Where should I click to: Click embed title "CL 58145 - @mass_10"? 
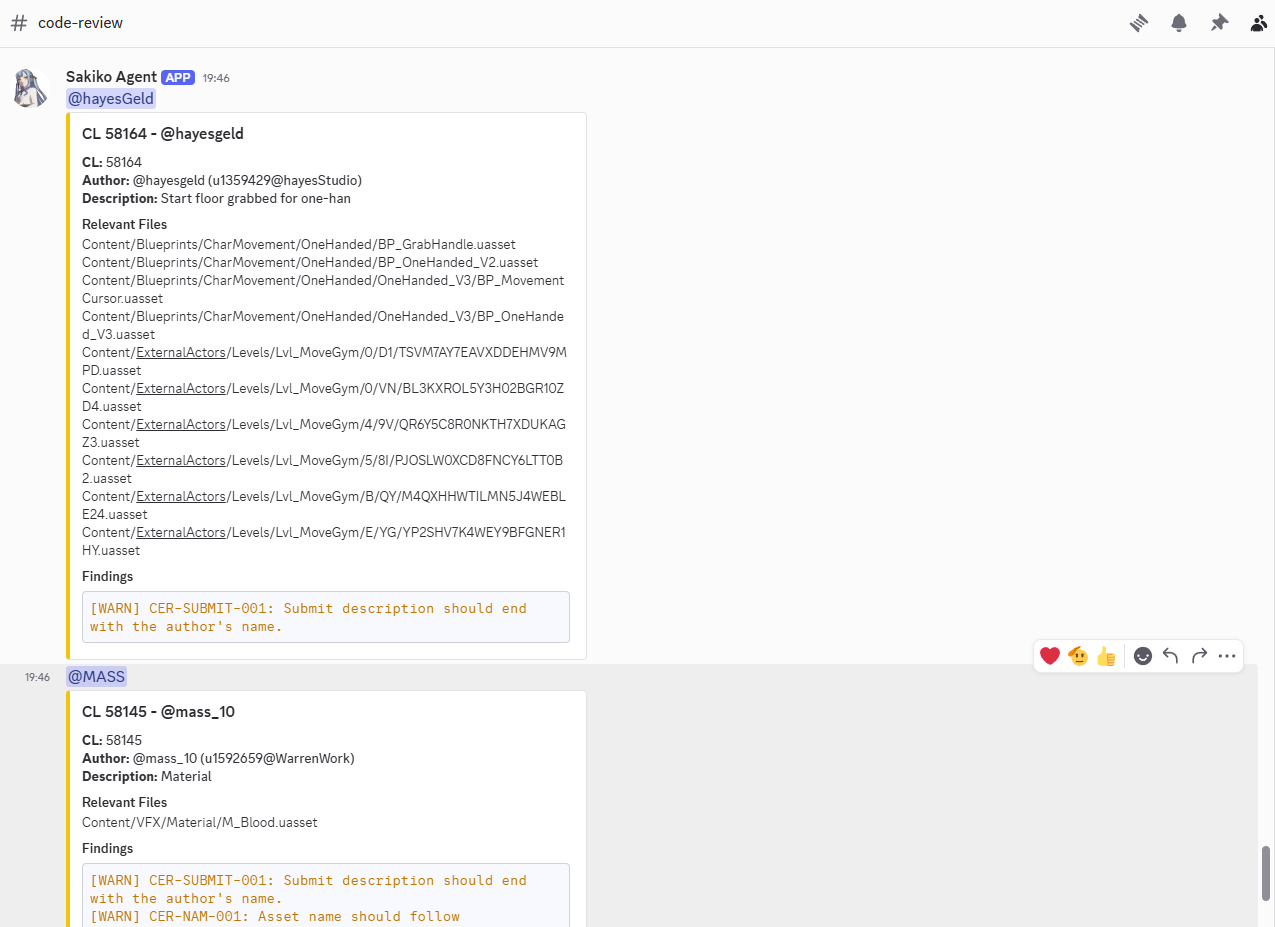click(x=158, y=712)
